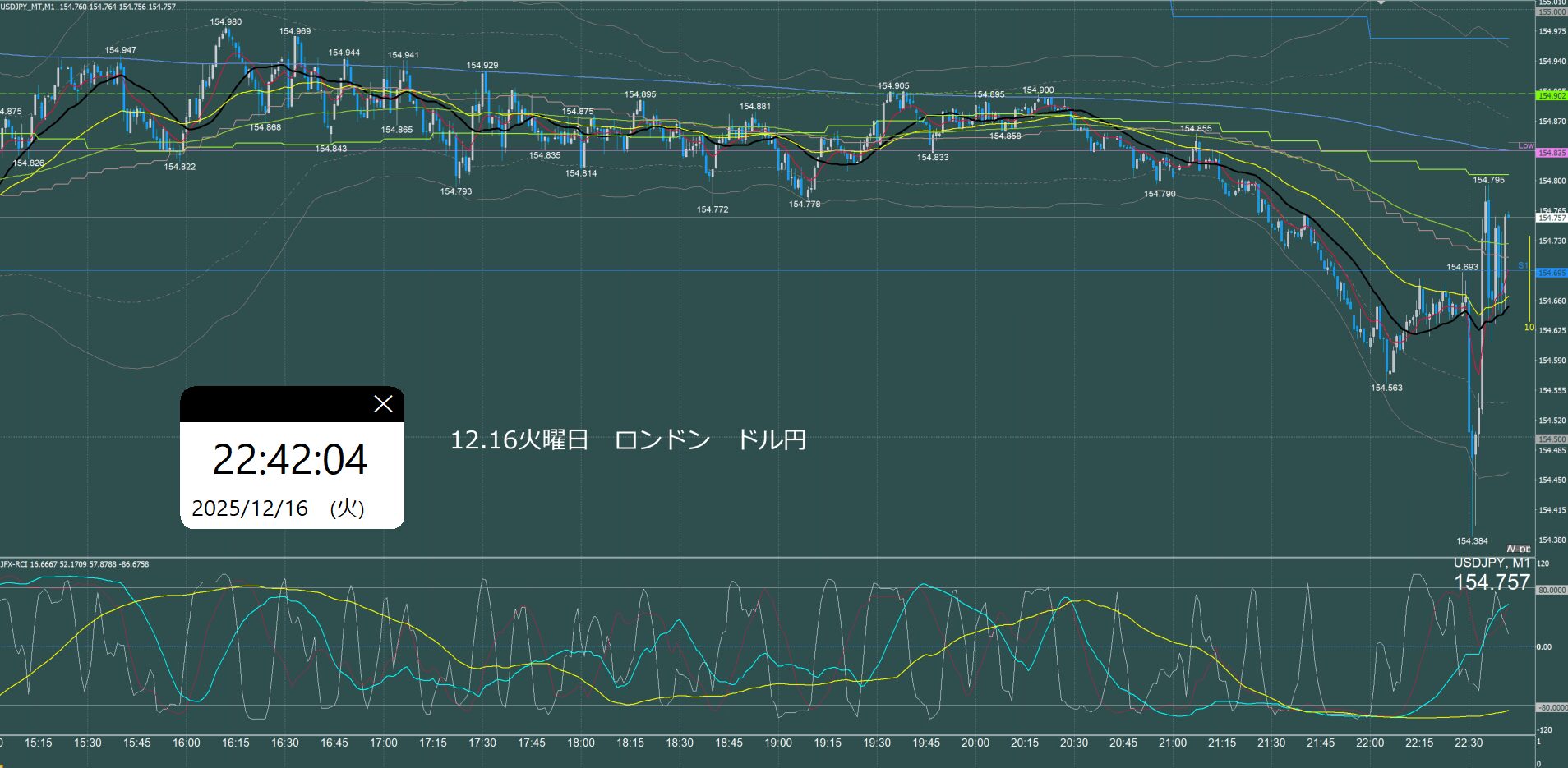1568x768 pixels.
Task: Select the blue S1 support label
Action: point(1522,265)
